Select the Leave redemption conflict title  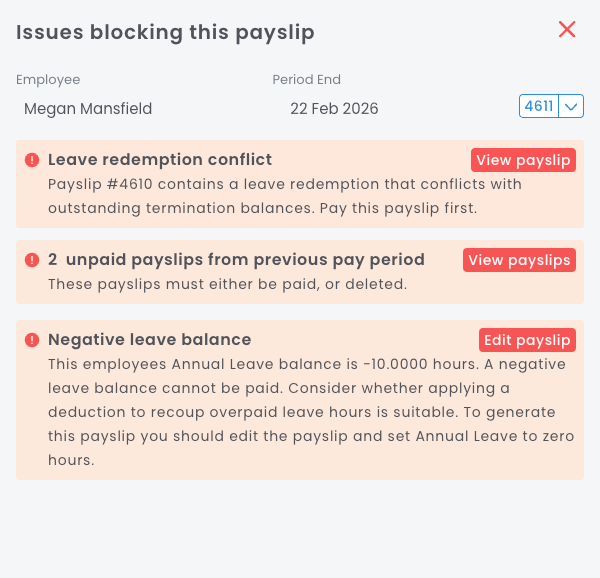point(160,160)
